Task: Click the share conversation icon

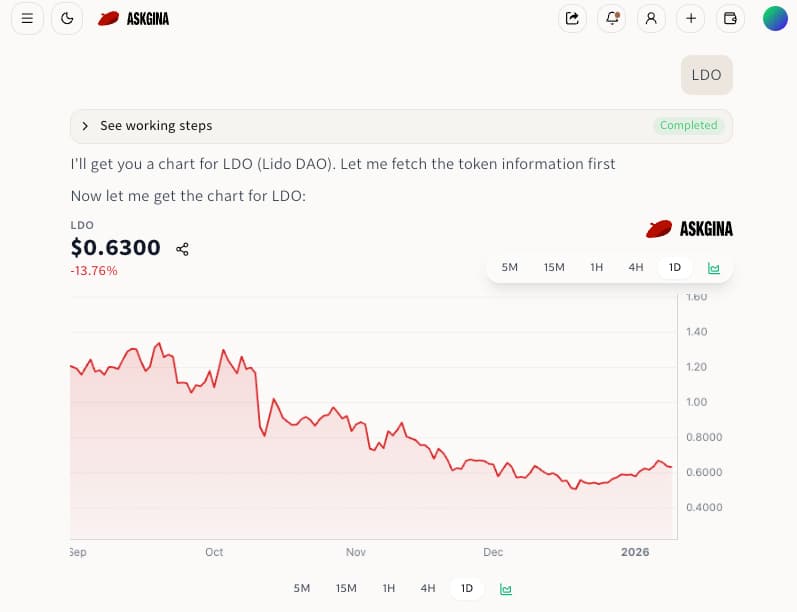Action: point(572,18)
